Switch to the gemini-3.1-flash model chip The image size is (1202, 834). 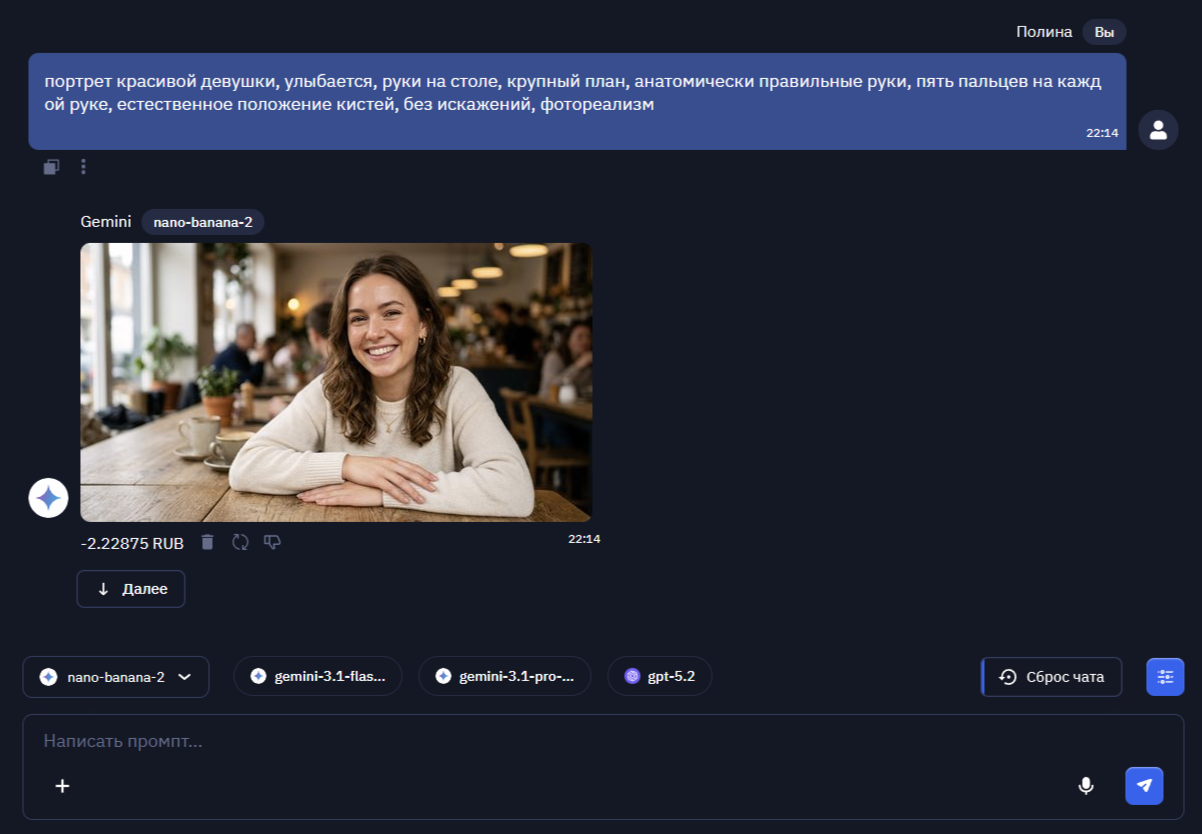[317, 677]
